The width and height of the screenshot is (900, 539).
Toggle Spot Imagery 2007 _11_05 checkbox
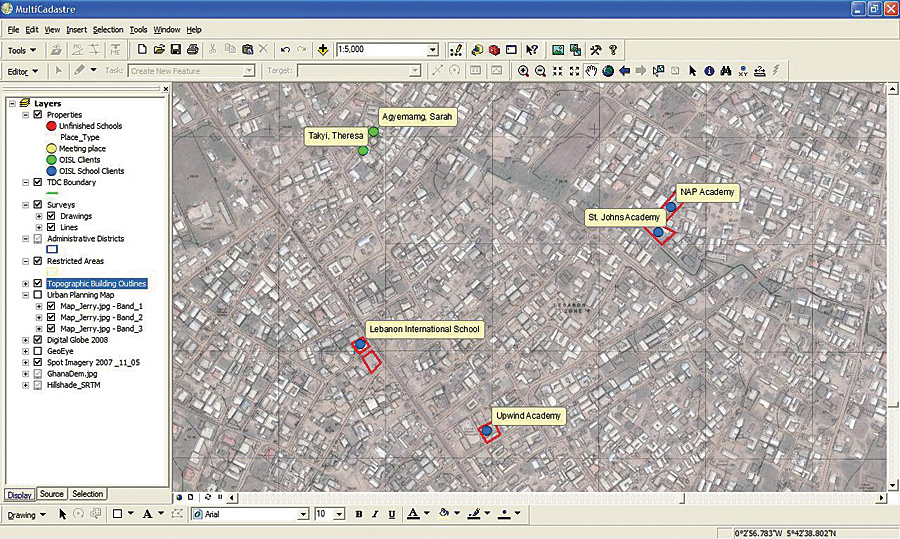click(38, 362)
